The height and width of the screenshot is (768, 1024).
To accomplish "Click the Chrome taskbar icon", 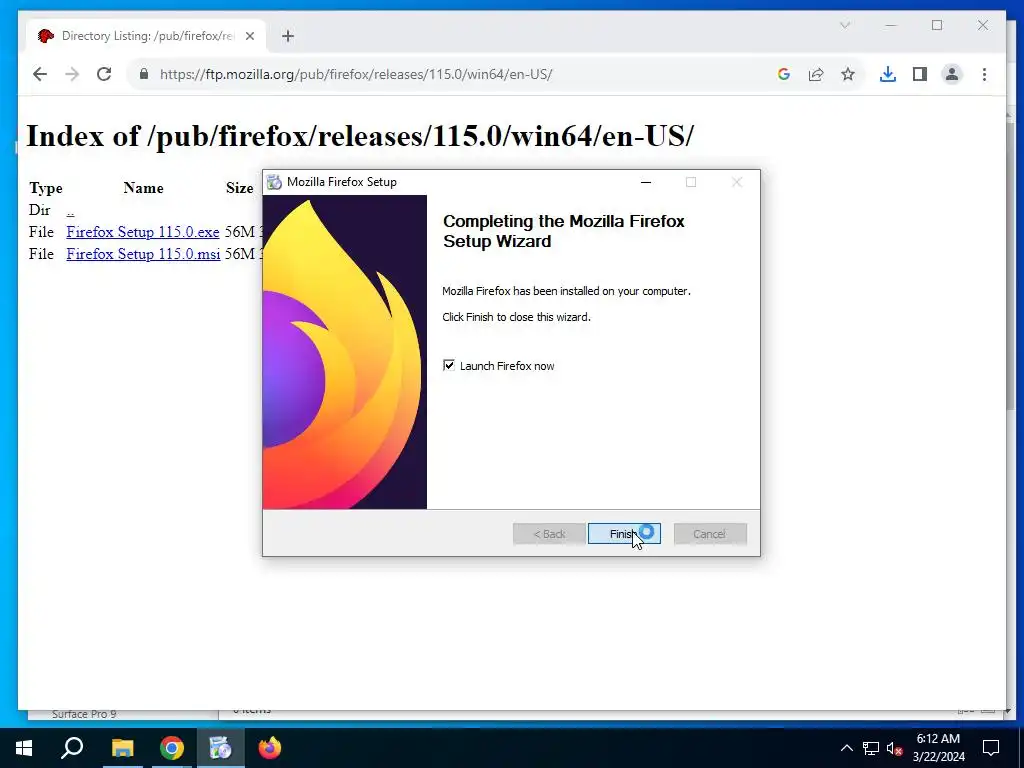I will pyautogui.click(x=172, y=748).
